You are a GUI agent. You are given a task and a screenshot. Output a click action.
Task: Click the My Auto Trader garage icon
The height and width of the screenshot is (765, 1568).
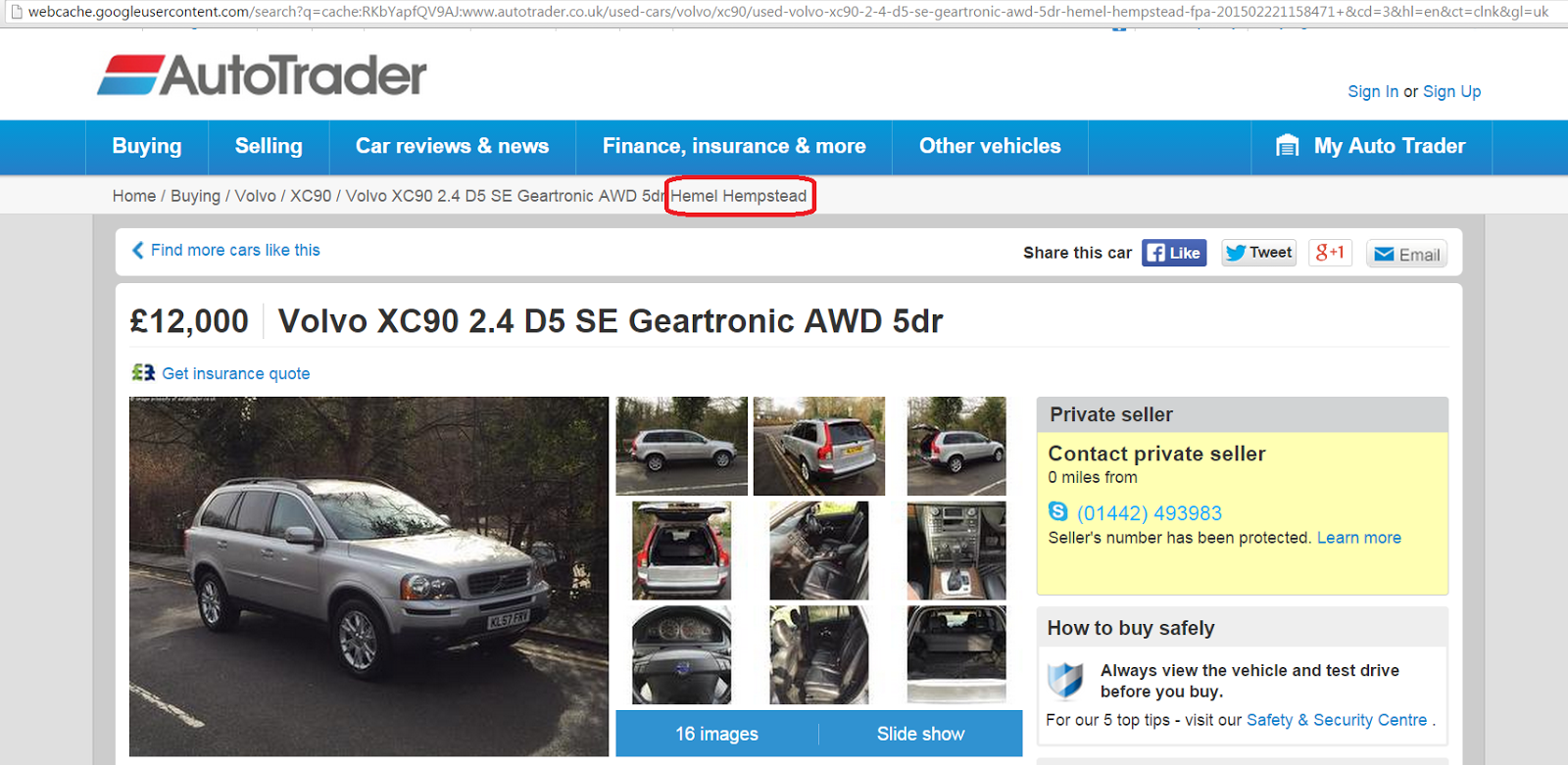pos(1287,146)
